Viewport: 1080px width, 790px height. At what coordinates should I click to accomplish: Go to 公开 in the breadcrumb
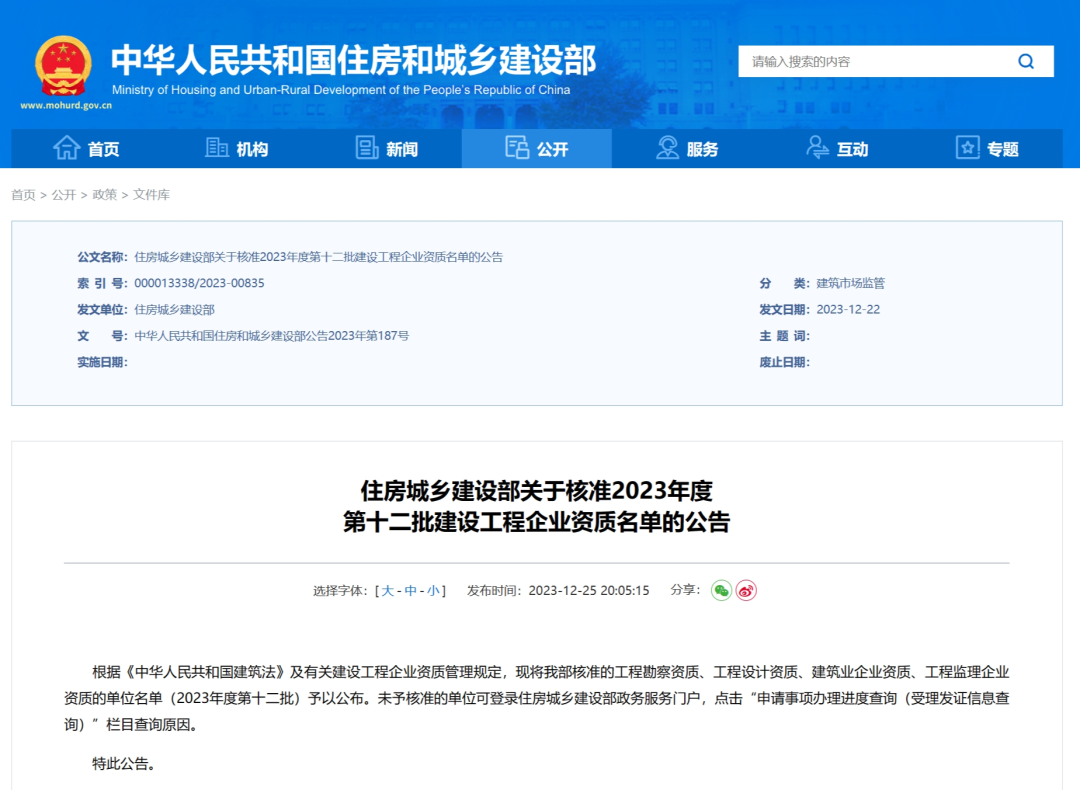(63, 195)
